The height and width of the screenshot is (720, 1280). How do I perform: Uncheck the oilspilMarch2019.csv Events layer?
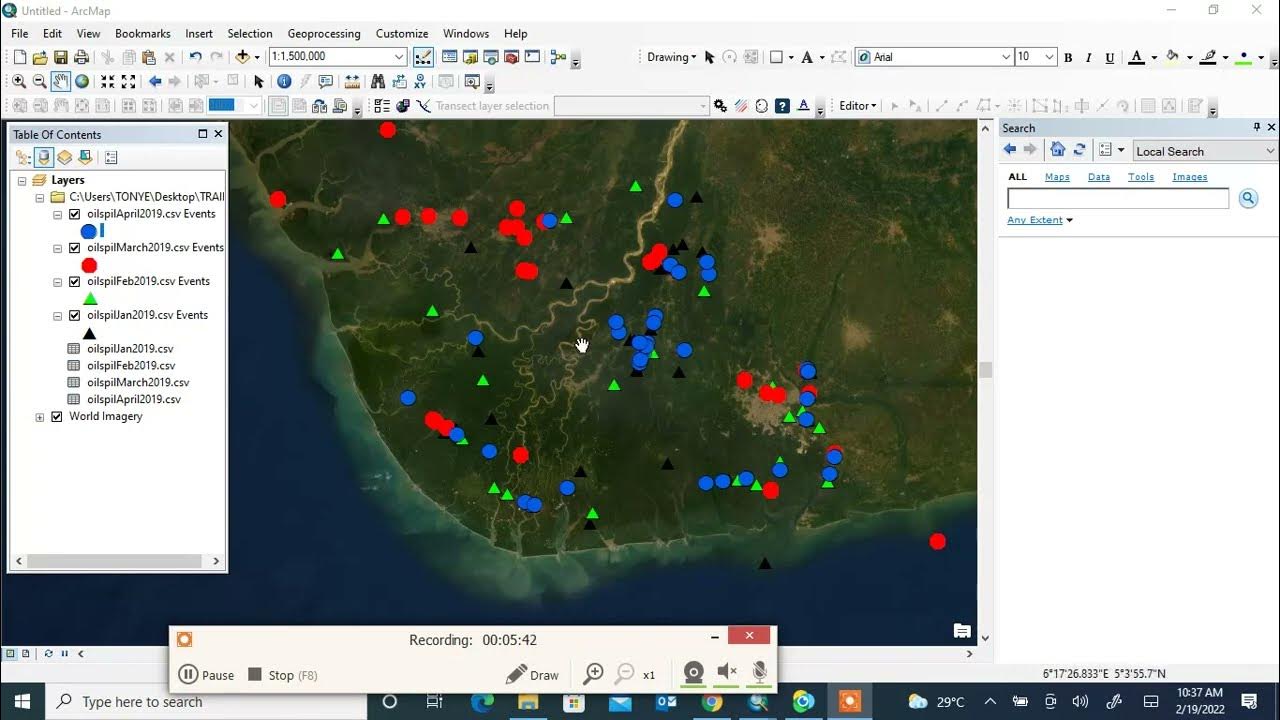pyautogui.click(x=74, y=248)
